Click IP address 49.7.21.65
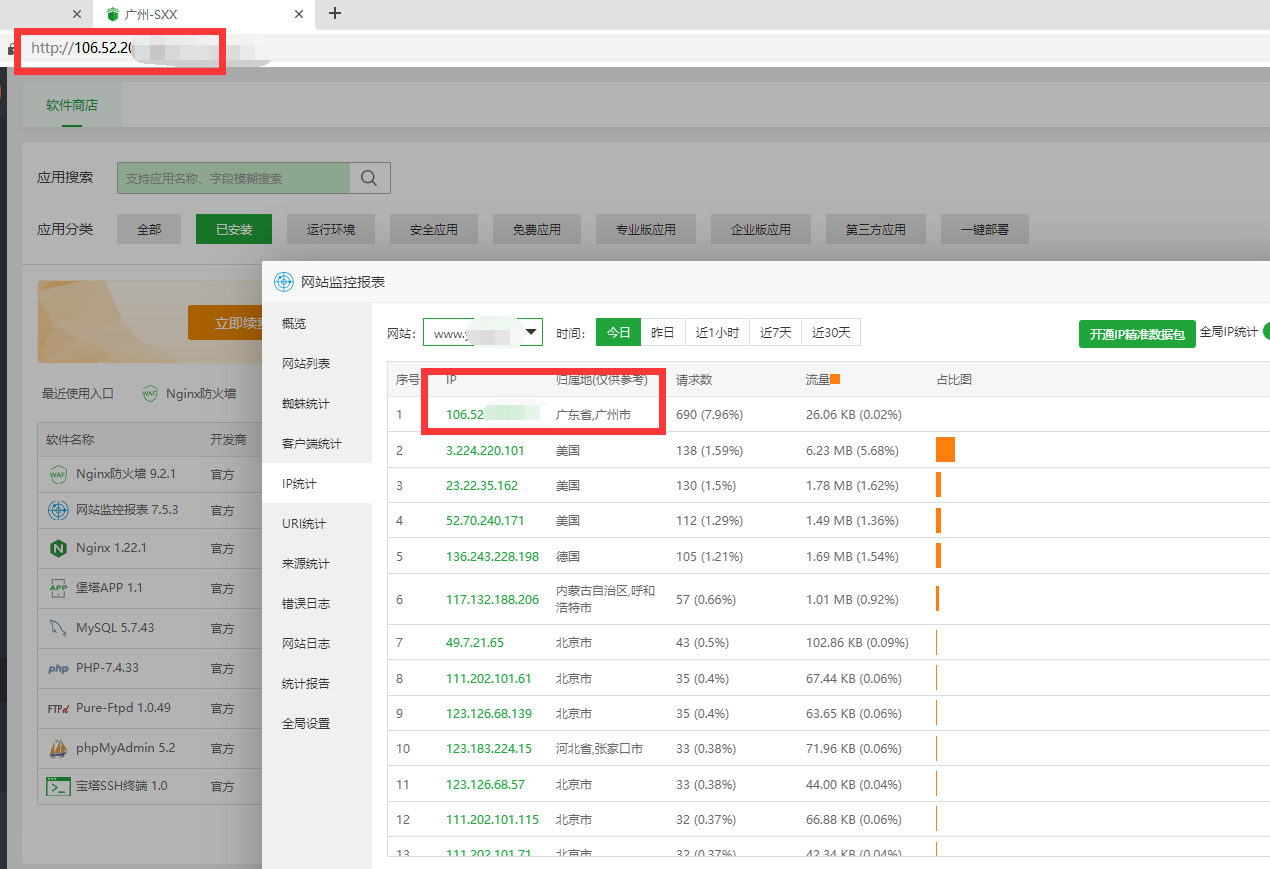 tap(475, 642)
